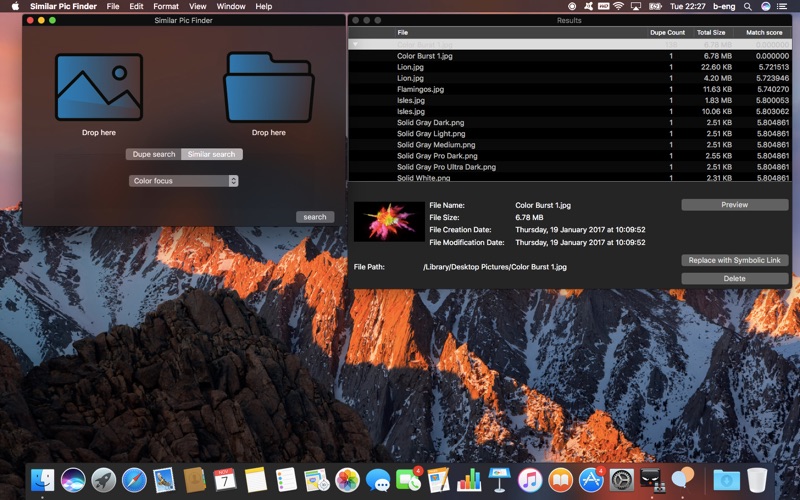Image resolution: width=800 pixels, height=500 pixels.
Task: Click the image drop zone icon
Action: point(98,88)
